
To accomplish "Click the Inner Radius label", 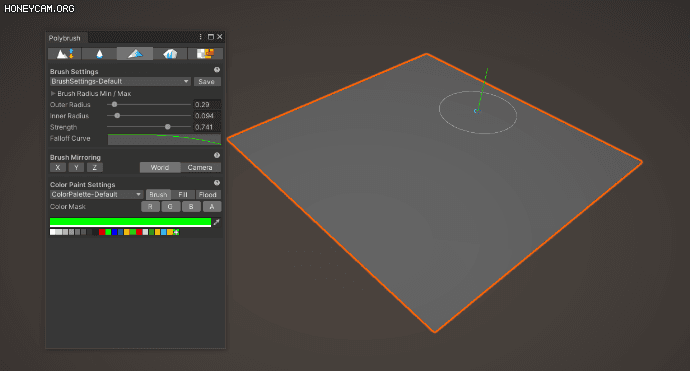I will coord(69,116).
